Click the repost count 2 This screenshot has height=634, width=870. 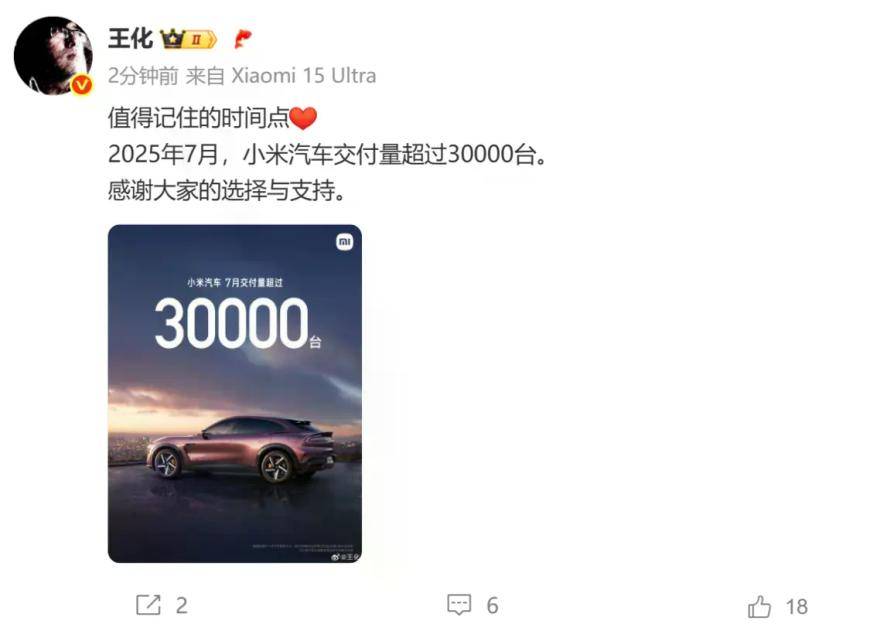(181, 606)
